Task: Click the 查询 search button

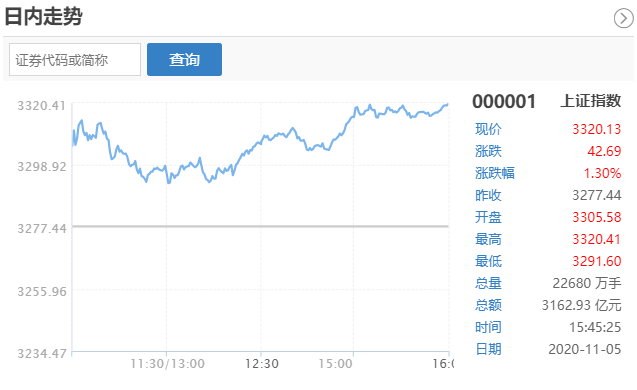Action: (184, 60)
